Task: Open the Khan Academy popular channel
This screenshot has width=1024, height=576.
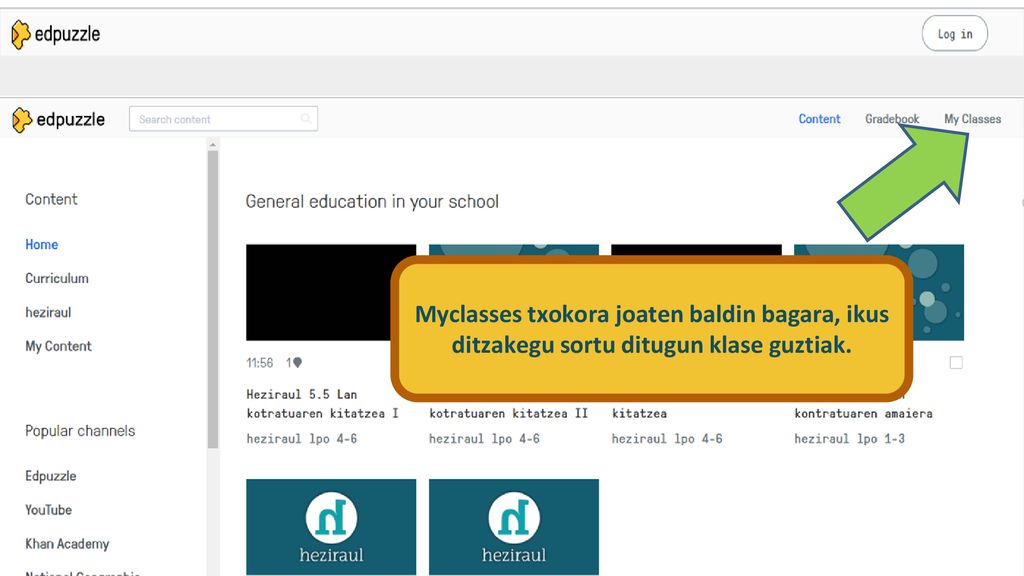Action: [67, 544]
